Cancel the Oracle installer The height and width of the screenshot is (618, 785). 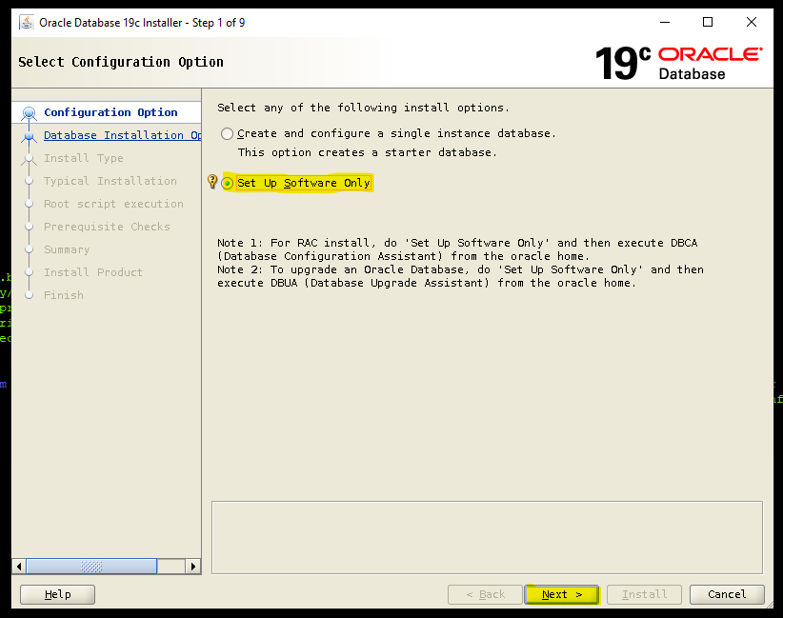click(727, 594)
